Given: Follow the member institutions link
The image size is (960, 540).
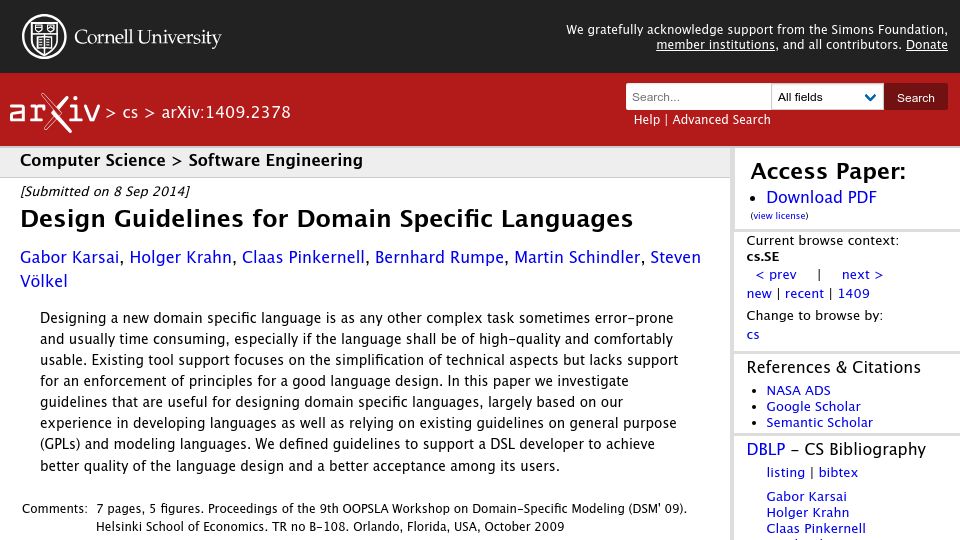Looking at the screenshot, I should pos(715,45).
